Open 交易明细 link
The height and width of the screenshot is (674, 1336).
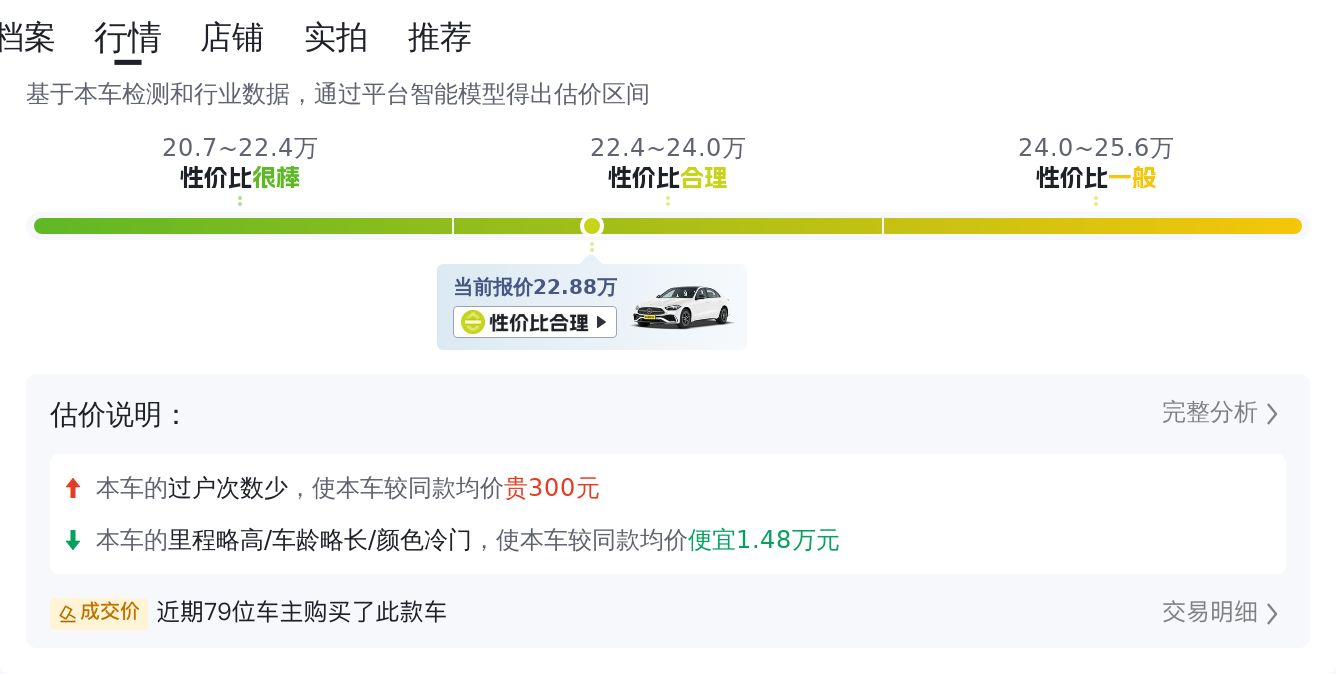(1209, 612)
